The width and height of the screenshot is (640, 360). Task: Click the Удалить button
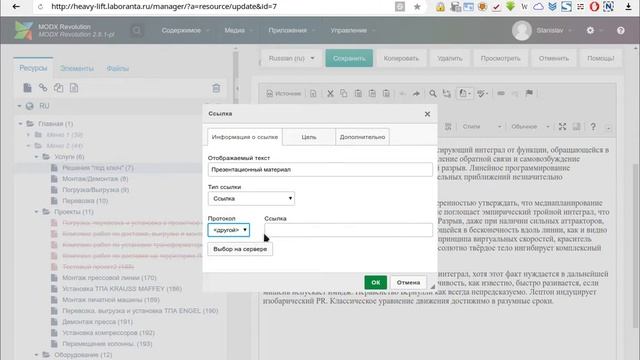(450, 58)
